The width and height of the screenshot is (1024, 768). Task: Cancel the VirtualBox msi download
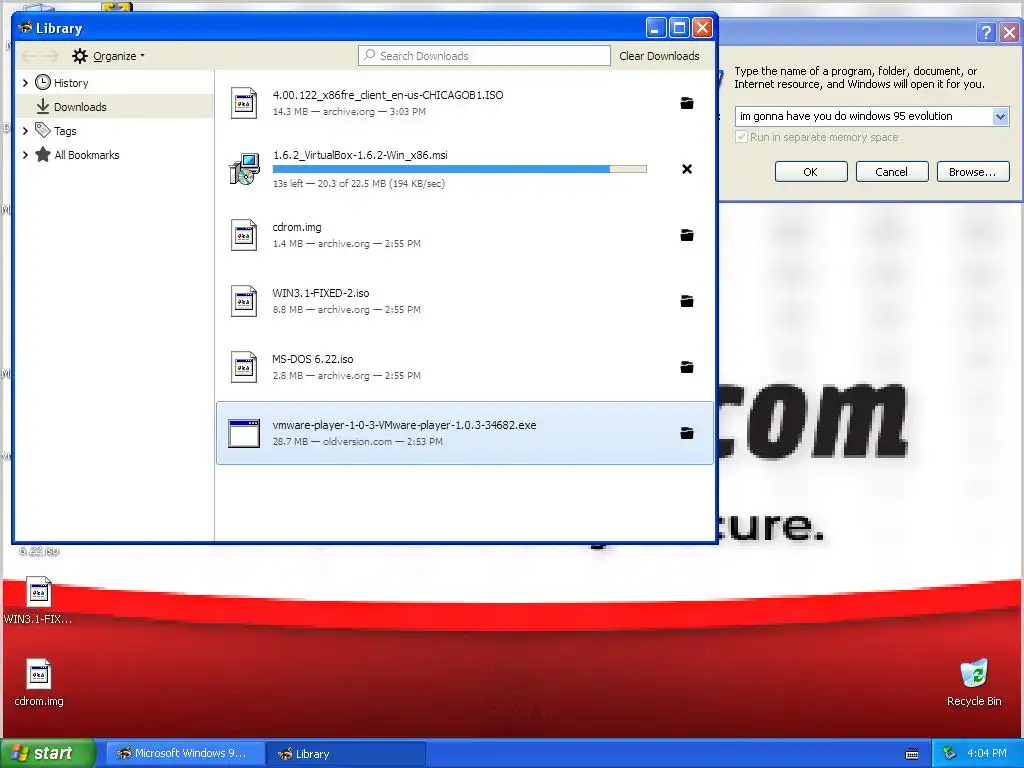686,169
